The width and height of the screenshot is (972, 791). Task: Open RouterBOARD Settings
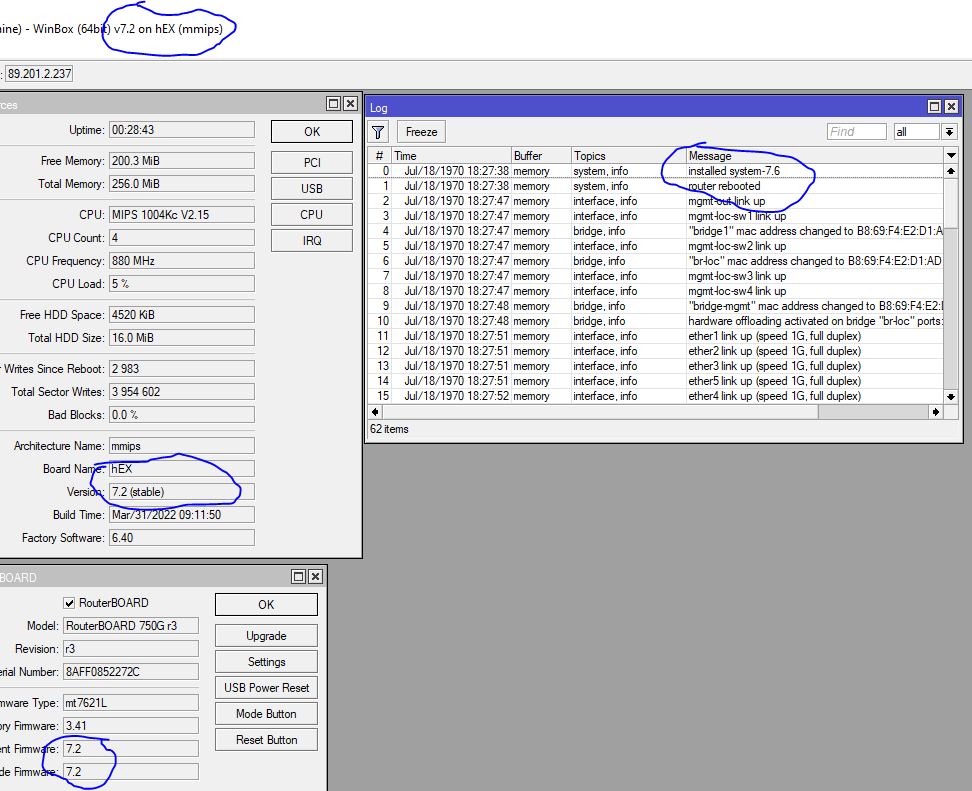(267, 662)
